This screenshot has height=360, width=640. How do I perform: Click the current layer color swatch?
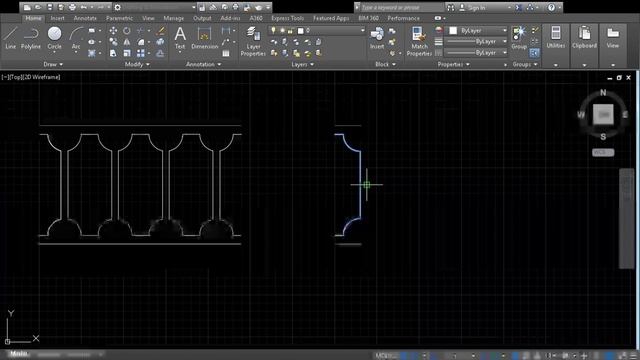301,31
